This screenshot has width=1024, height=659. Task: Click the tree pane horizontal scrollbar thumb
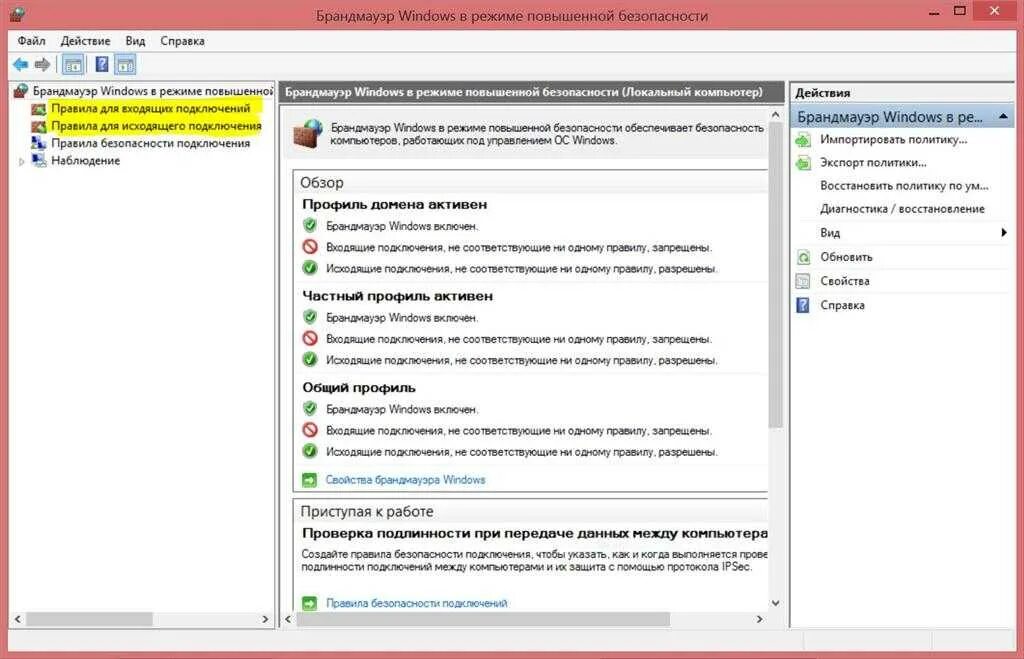point(89,619)
